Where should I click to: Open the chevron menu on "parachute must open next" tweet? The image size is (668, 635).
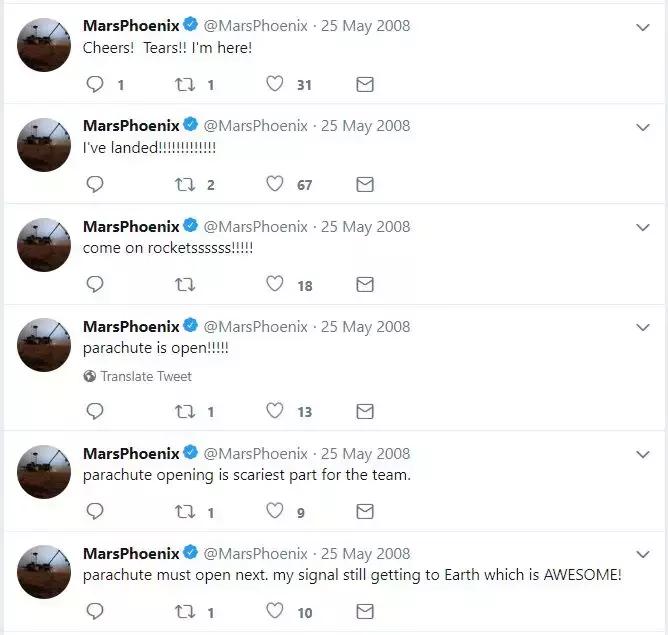coord(642,554)
